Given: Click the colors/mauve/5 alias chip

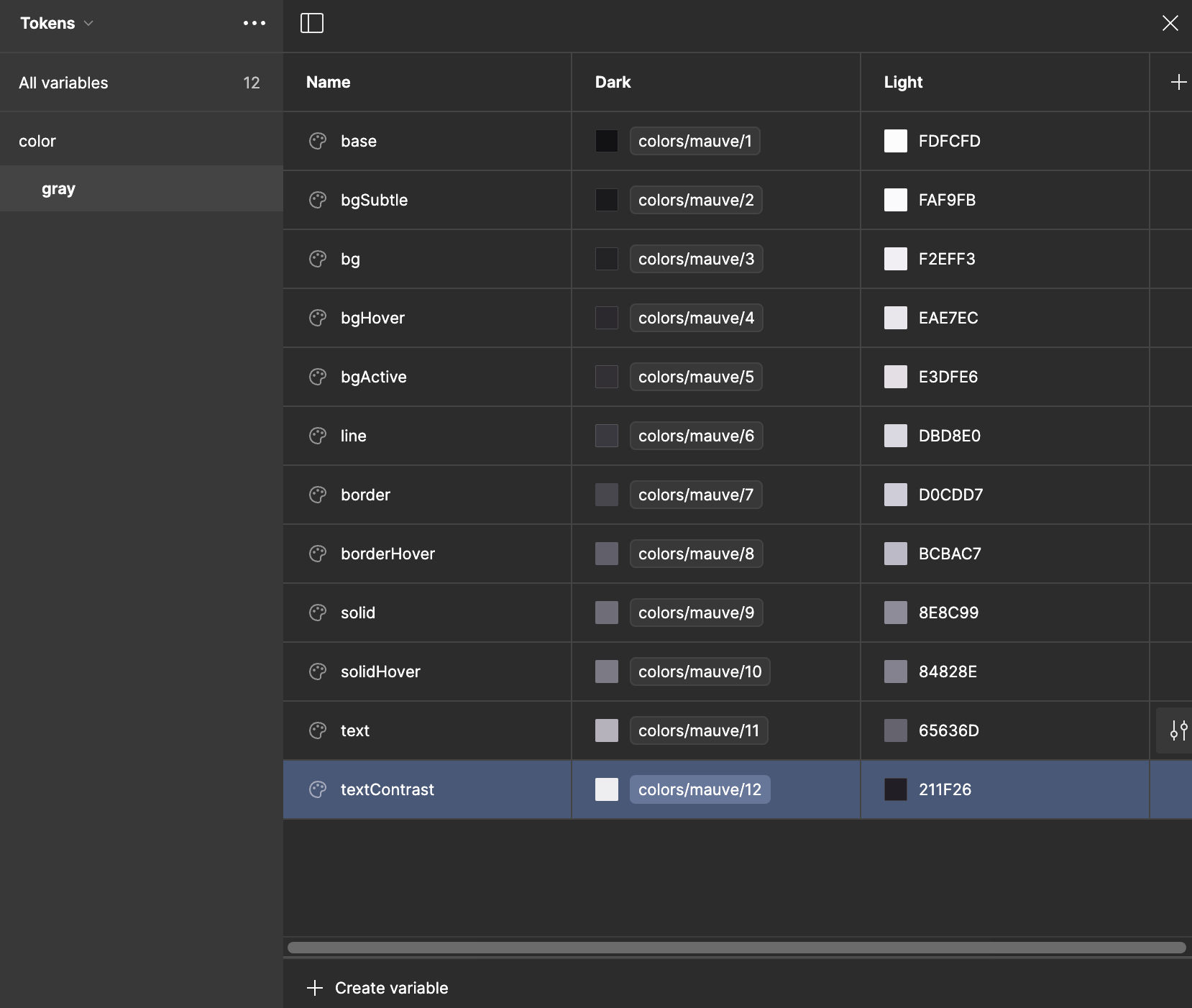Looking at the screenshot, I should point(696,377).
